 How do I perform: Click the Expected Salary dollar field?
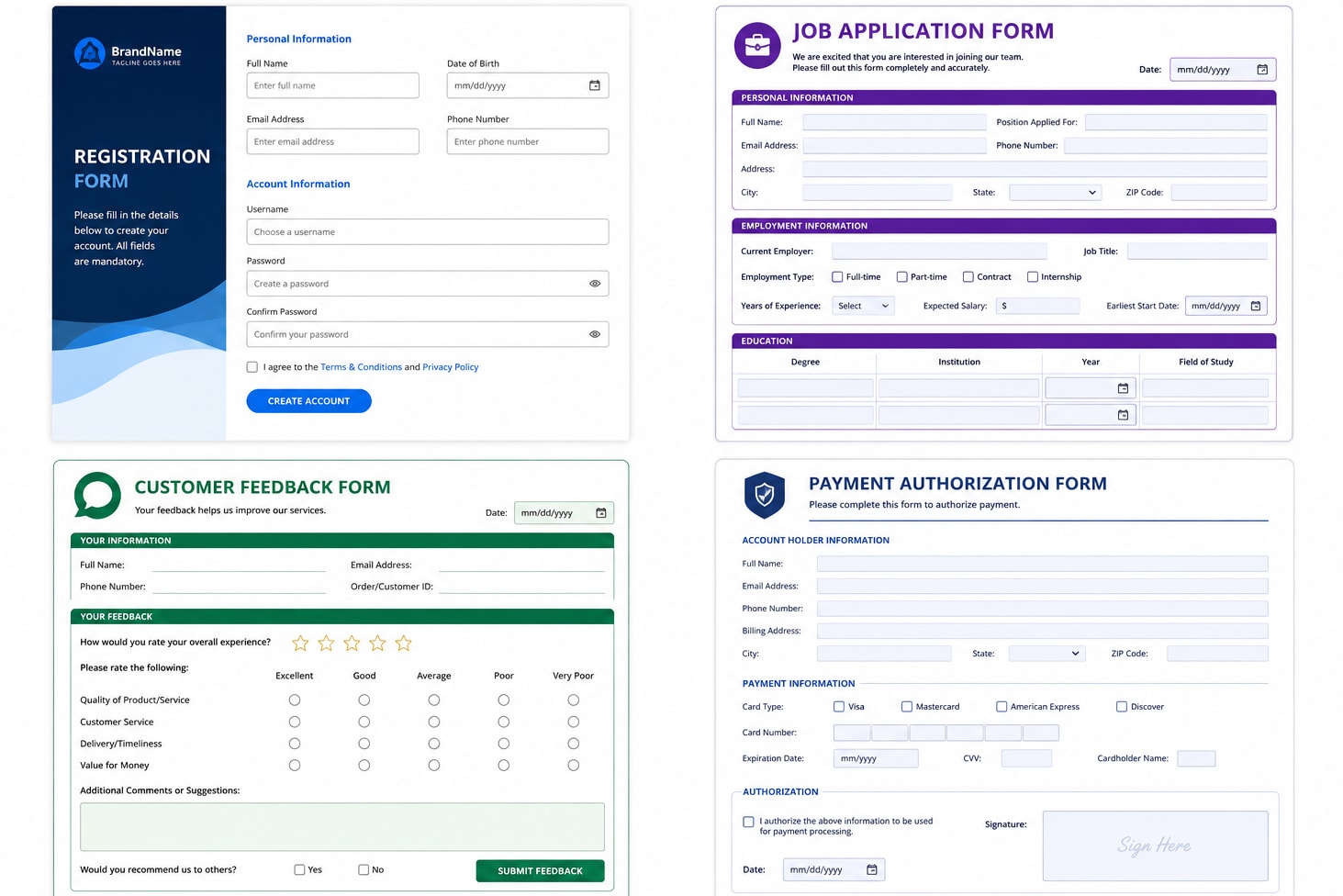[1038, 306]
